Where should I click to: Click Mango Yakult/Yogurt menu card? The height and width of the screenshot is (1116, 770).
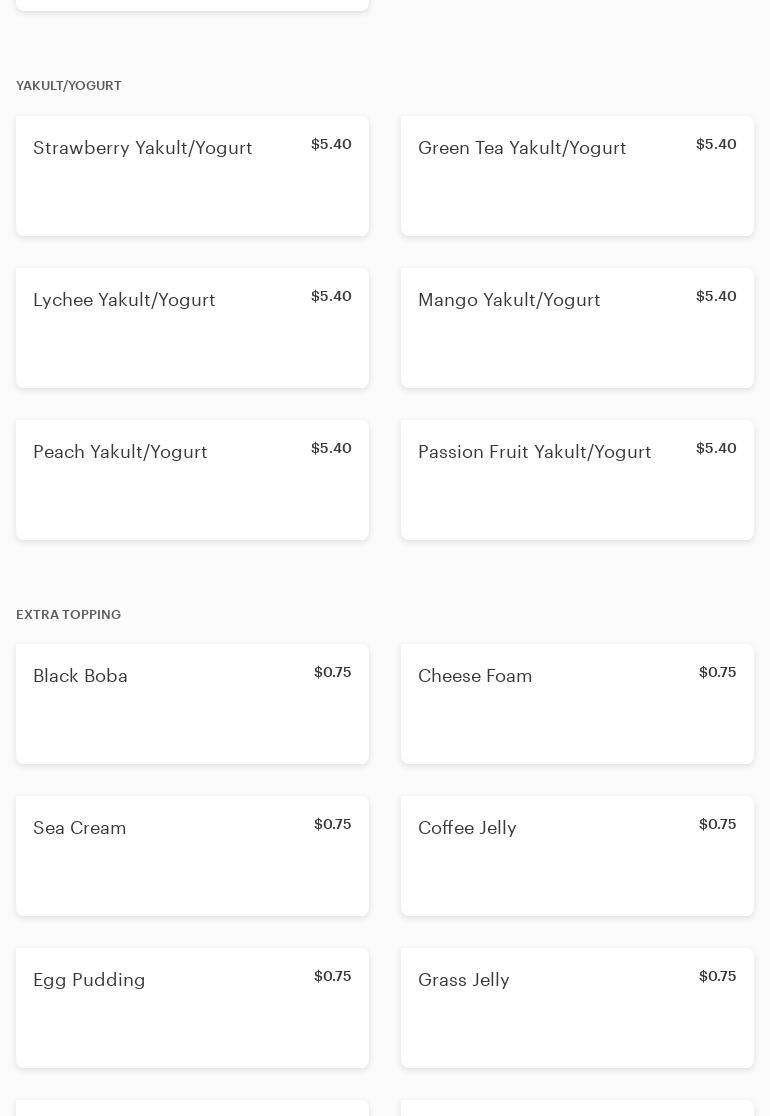coord(577,328)
